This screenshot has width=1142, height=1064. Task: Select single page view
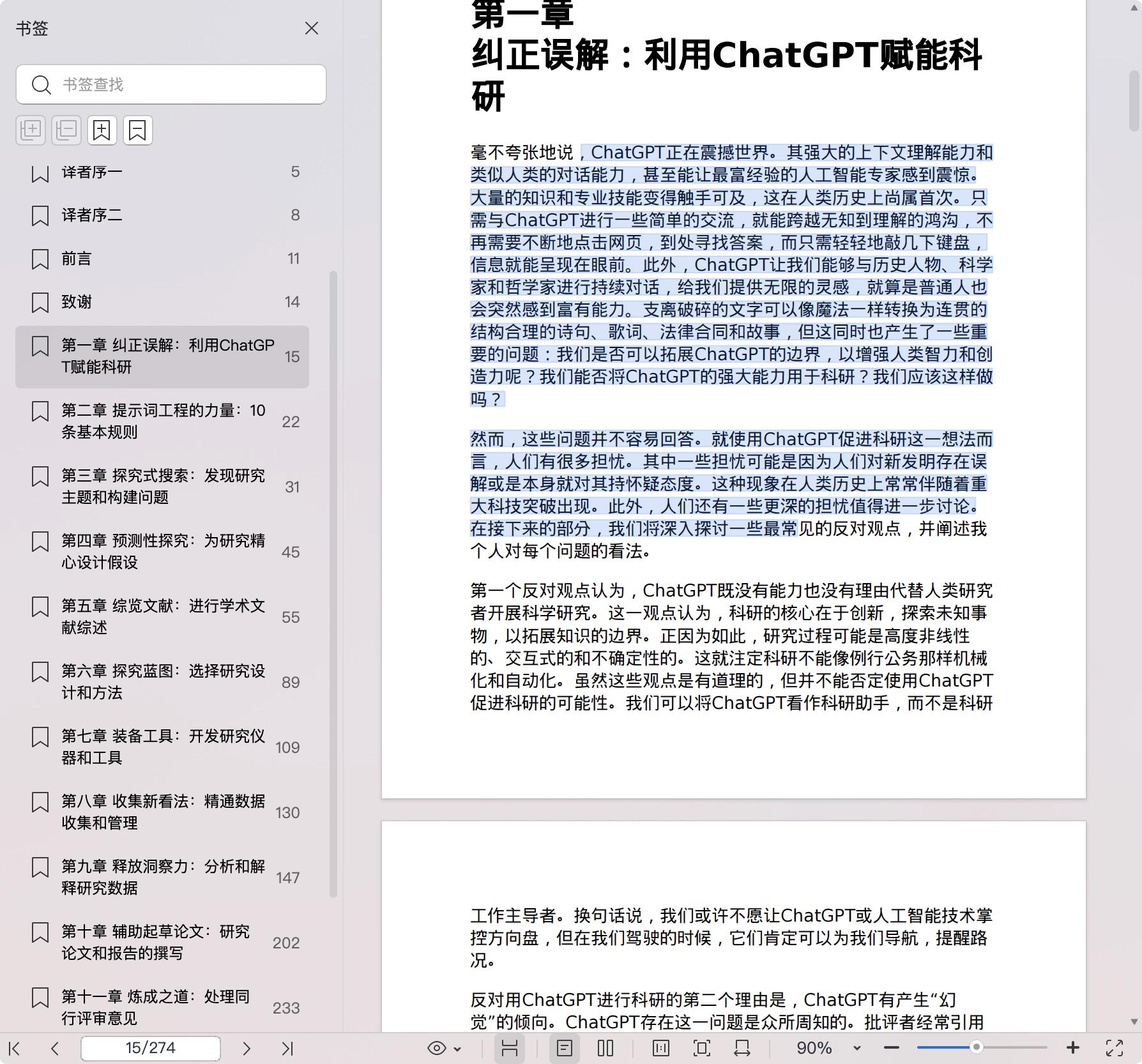tap(565, 1048)
